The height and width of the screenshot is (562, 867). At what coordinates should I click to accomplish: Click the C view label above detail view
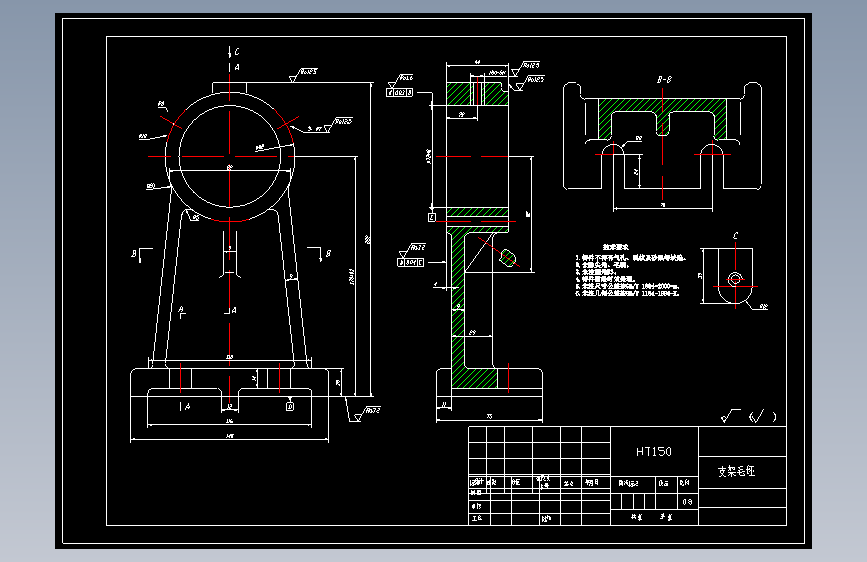click(735, 236)
